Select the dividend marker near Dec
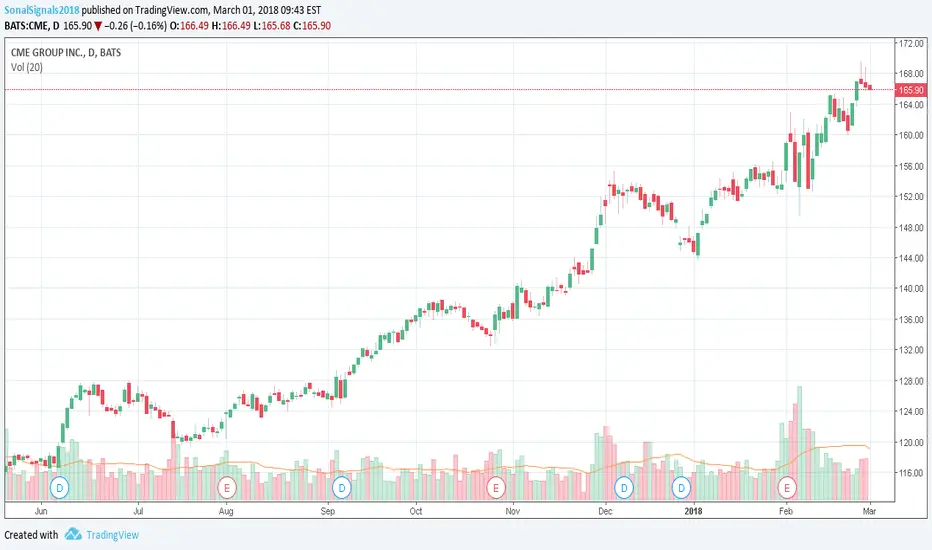The width and height of the screenshot is (932, 550). pyautogui.click(x=624, y=488)
